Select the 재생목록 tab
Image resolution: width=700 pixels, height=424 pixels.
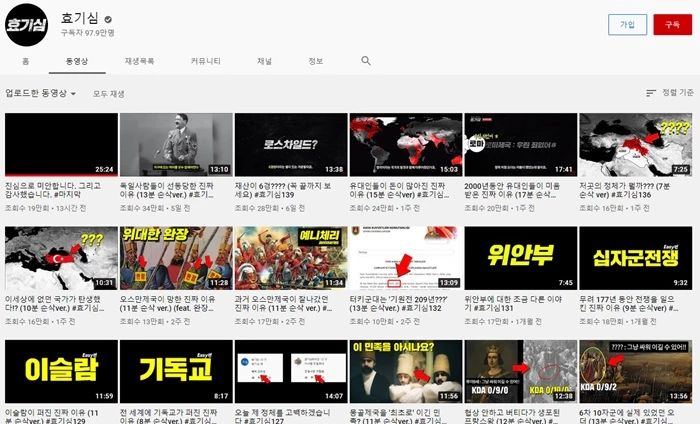(x=139, y=61)
